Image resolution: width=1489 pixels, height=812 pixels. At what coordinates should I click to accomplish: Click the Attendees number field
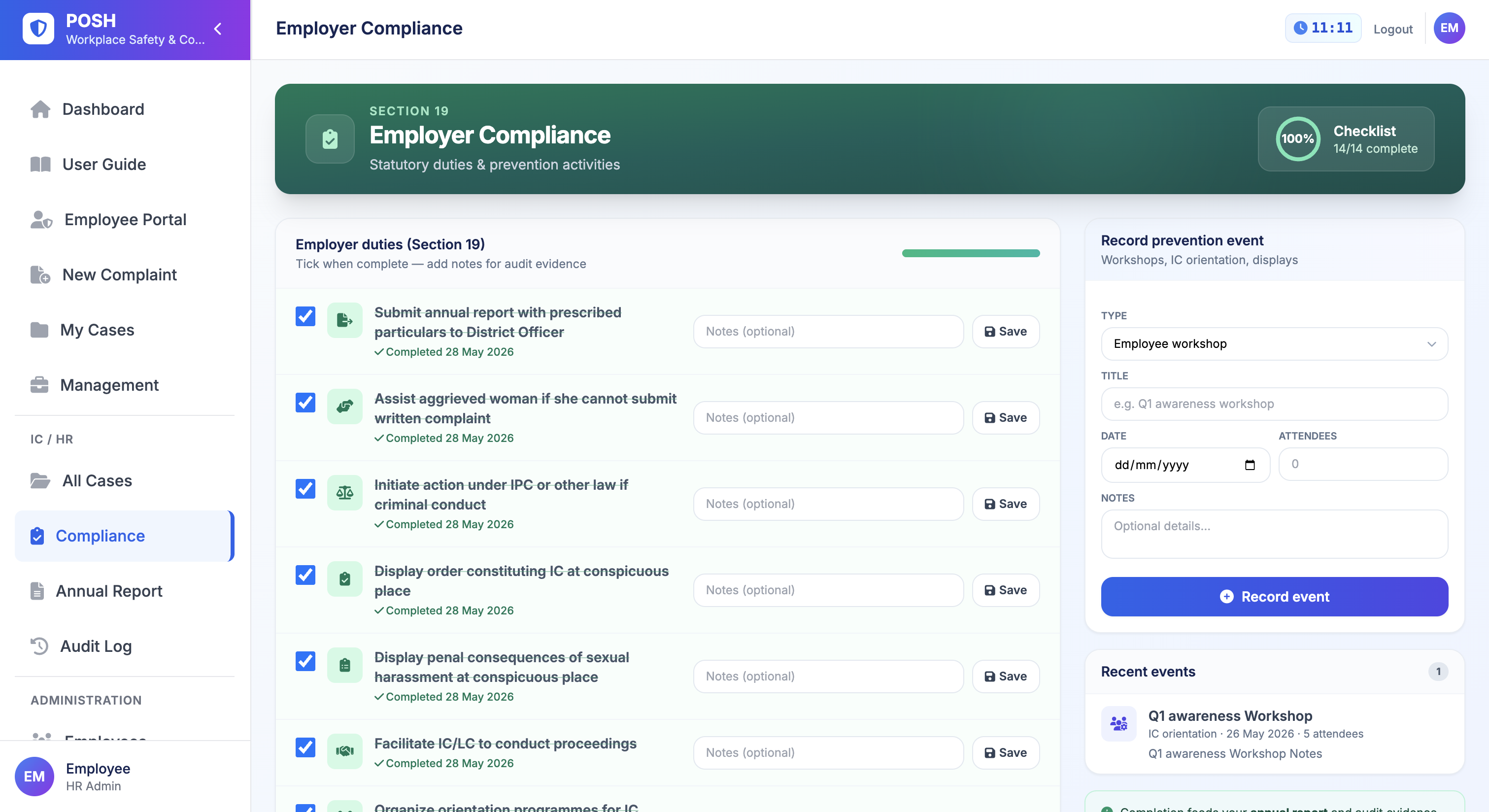[x=1362, y=464]
